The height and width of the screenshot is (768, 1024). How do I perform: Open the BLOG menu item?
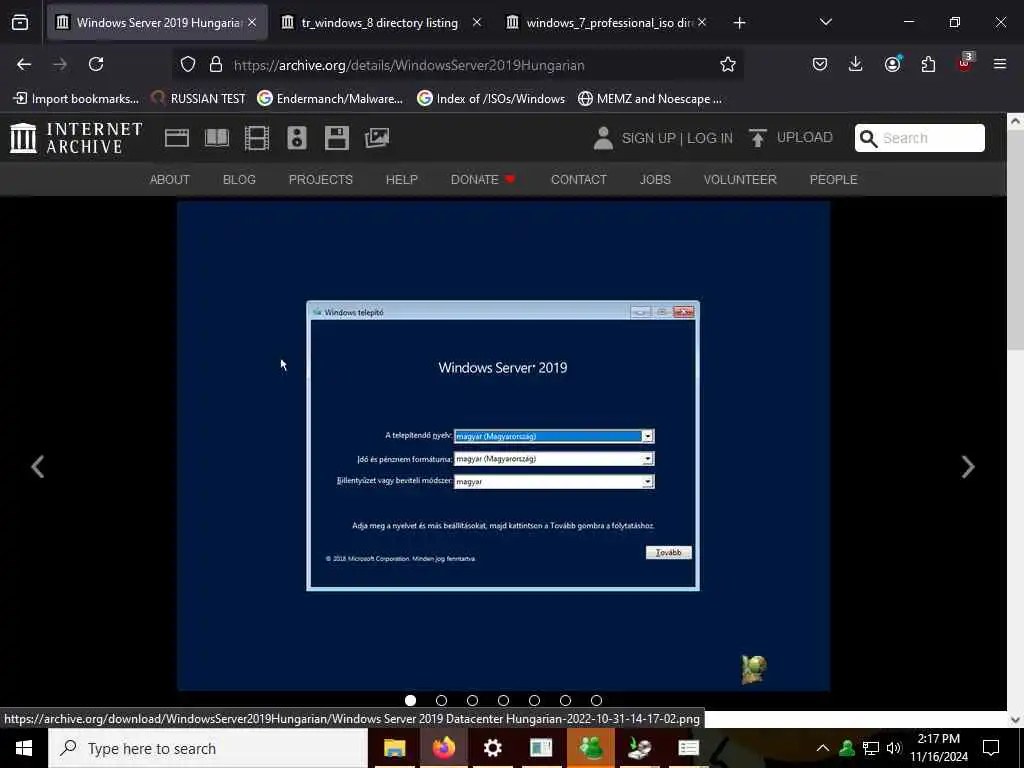point(239,180)
